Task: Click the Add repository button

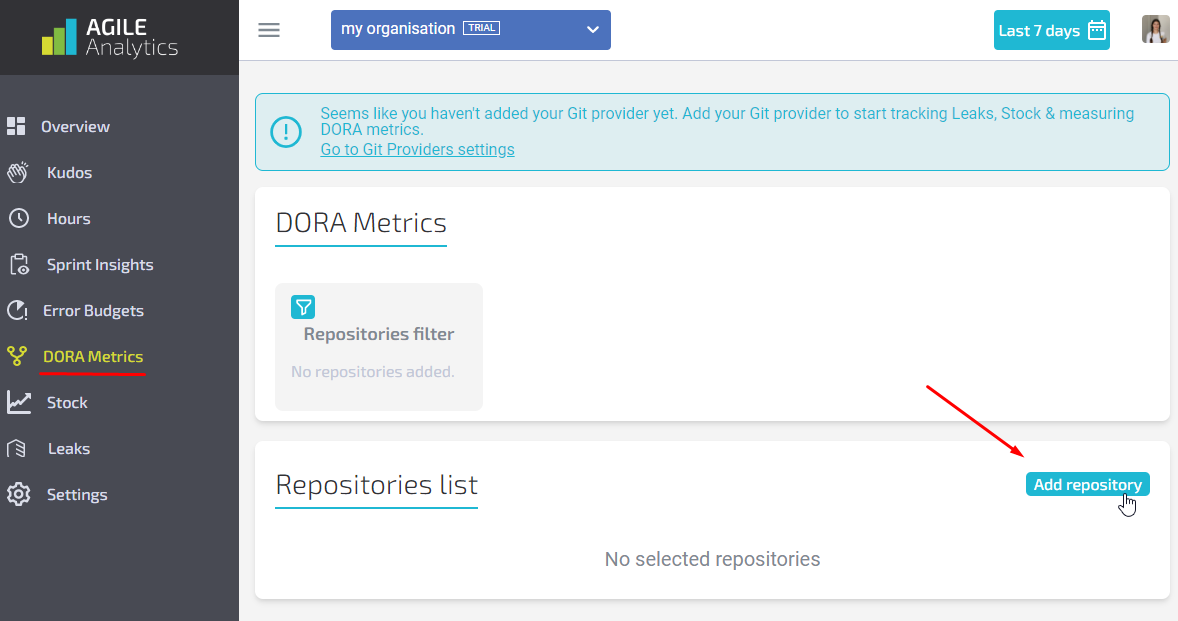Action: [1087, 484]
